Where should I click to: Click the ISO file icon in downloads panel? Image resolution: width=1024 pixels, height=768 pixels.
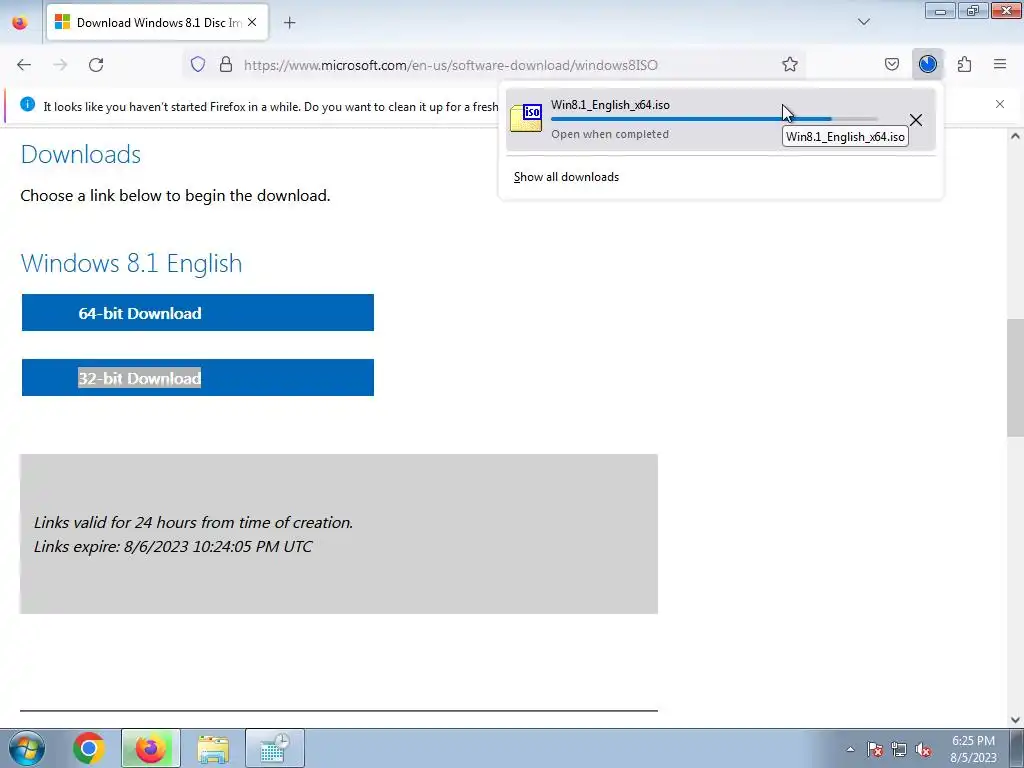tap(526, 118)
